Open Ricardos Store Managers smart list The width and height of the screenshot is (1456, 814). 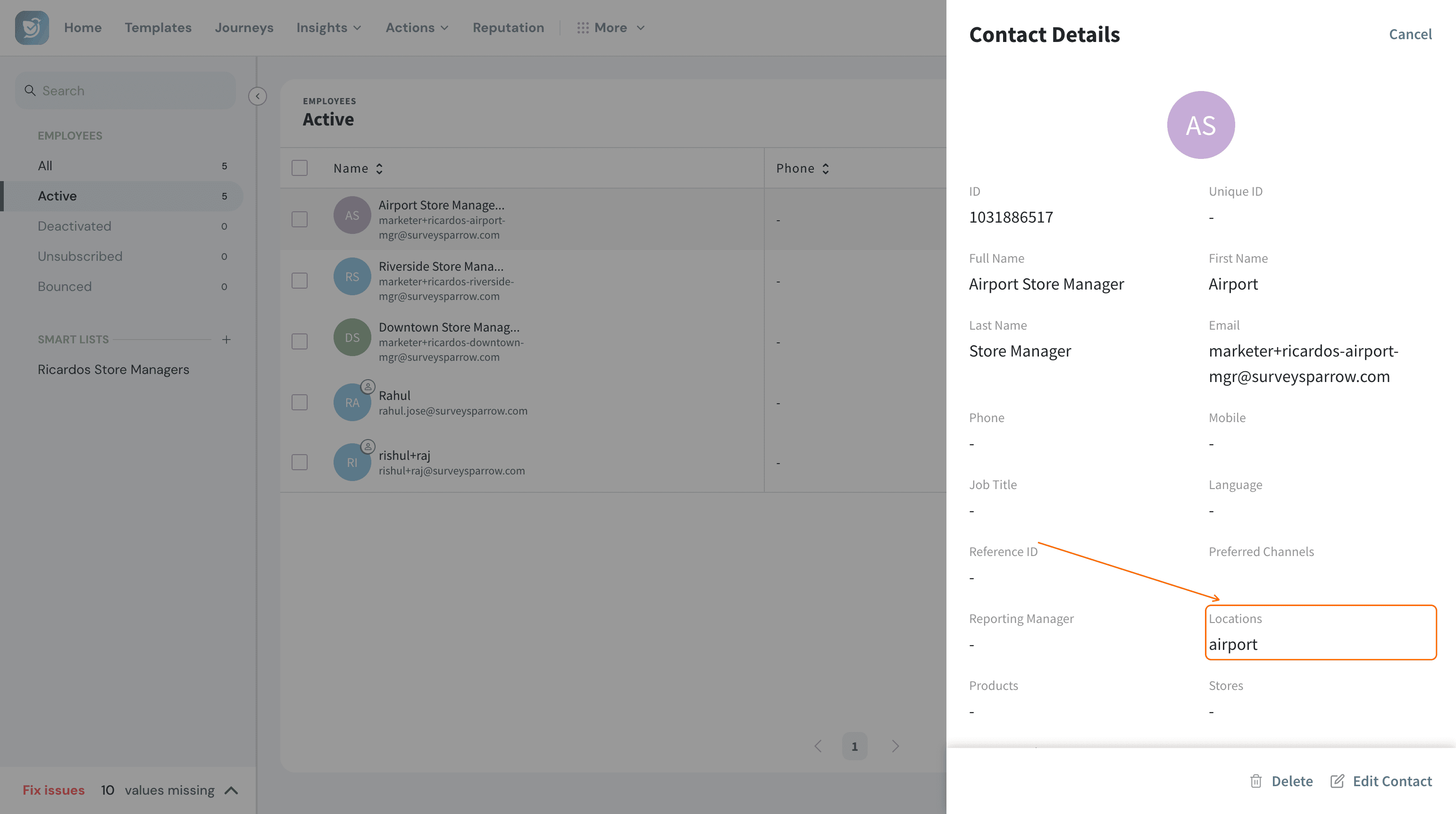click(x=113, y=369)
